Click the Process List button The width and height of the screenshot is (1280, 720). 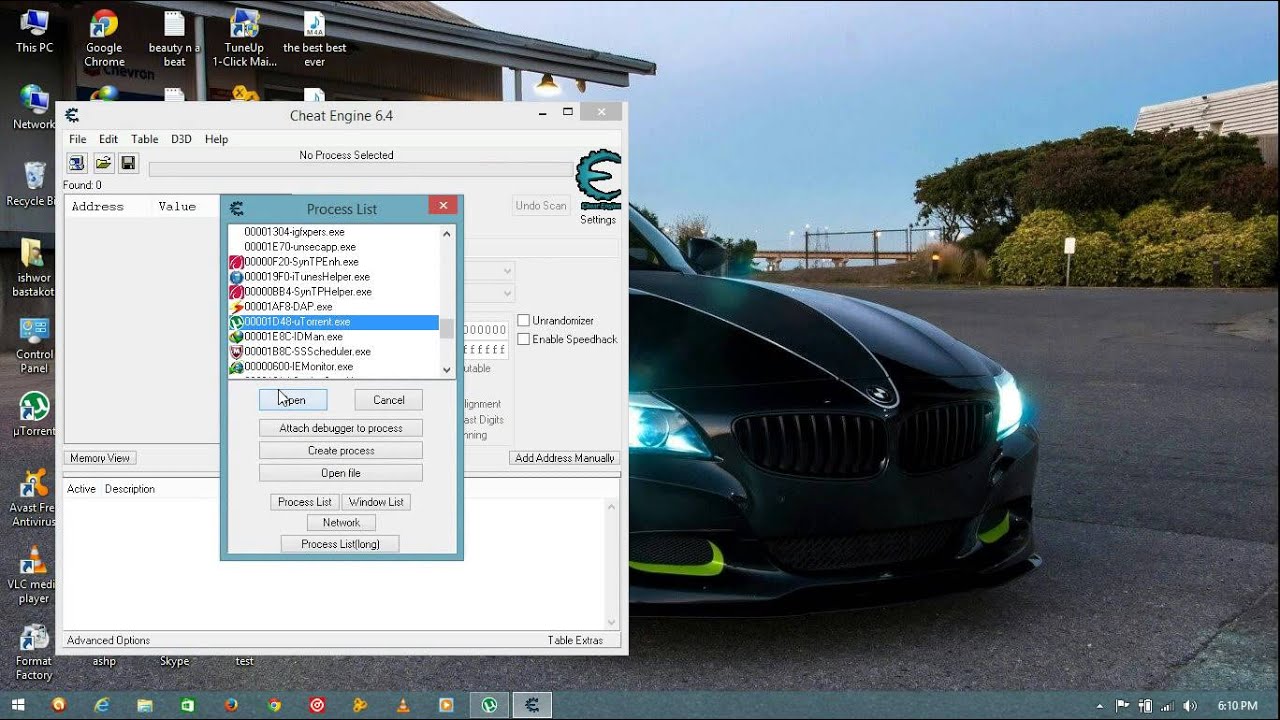(x=305, y=502)
